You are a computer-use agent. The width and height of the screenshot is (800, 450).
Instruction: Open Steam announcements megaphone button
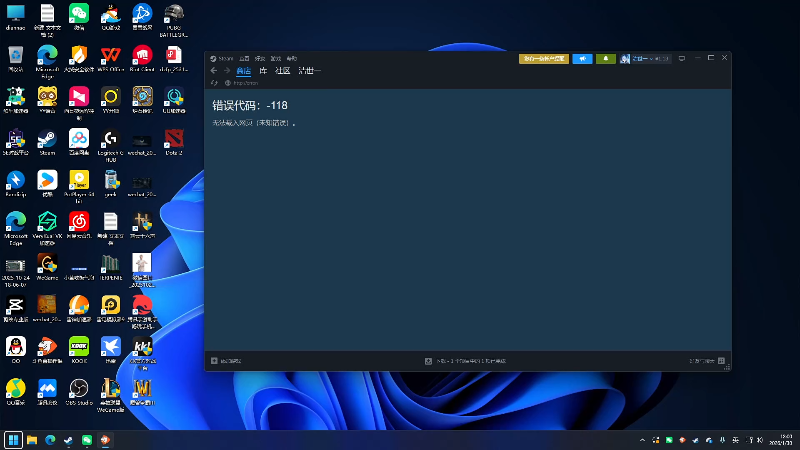tap(582, 59)
